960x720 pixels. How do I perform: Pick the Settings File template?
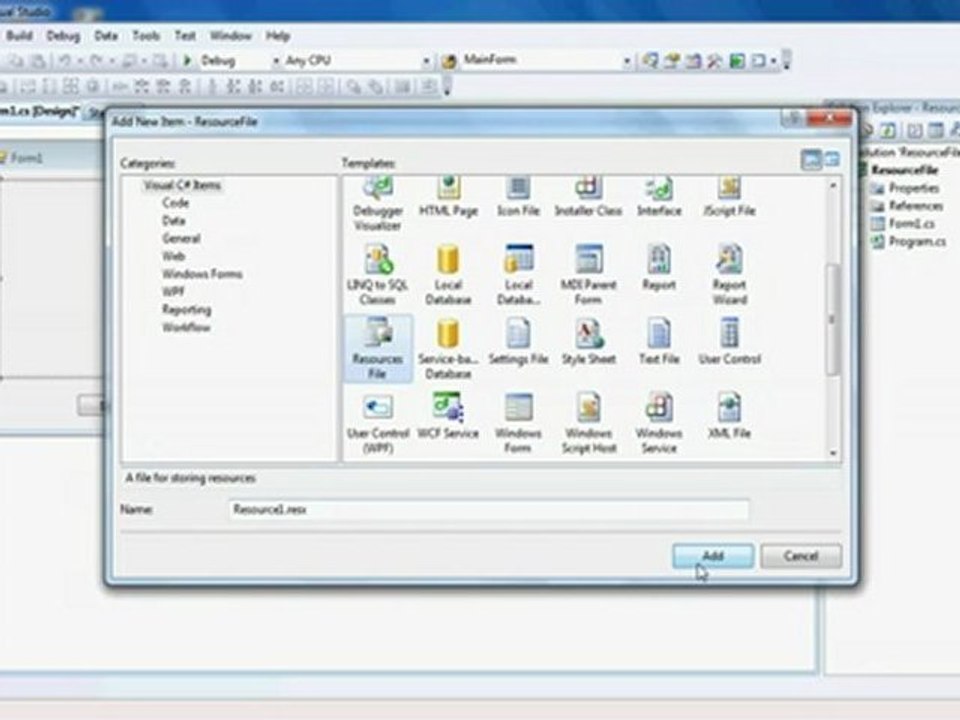518,342
